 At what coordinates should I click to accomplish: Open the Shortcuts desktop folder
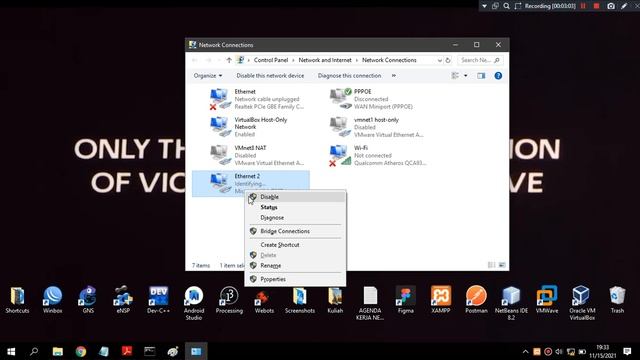[17, 300]
